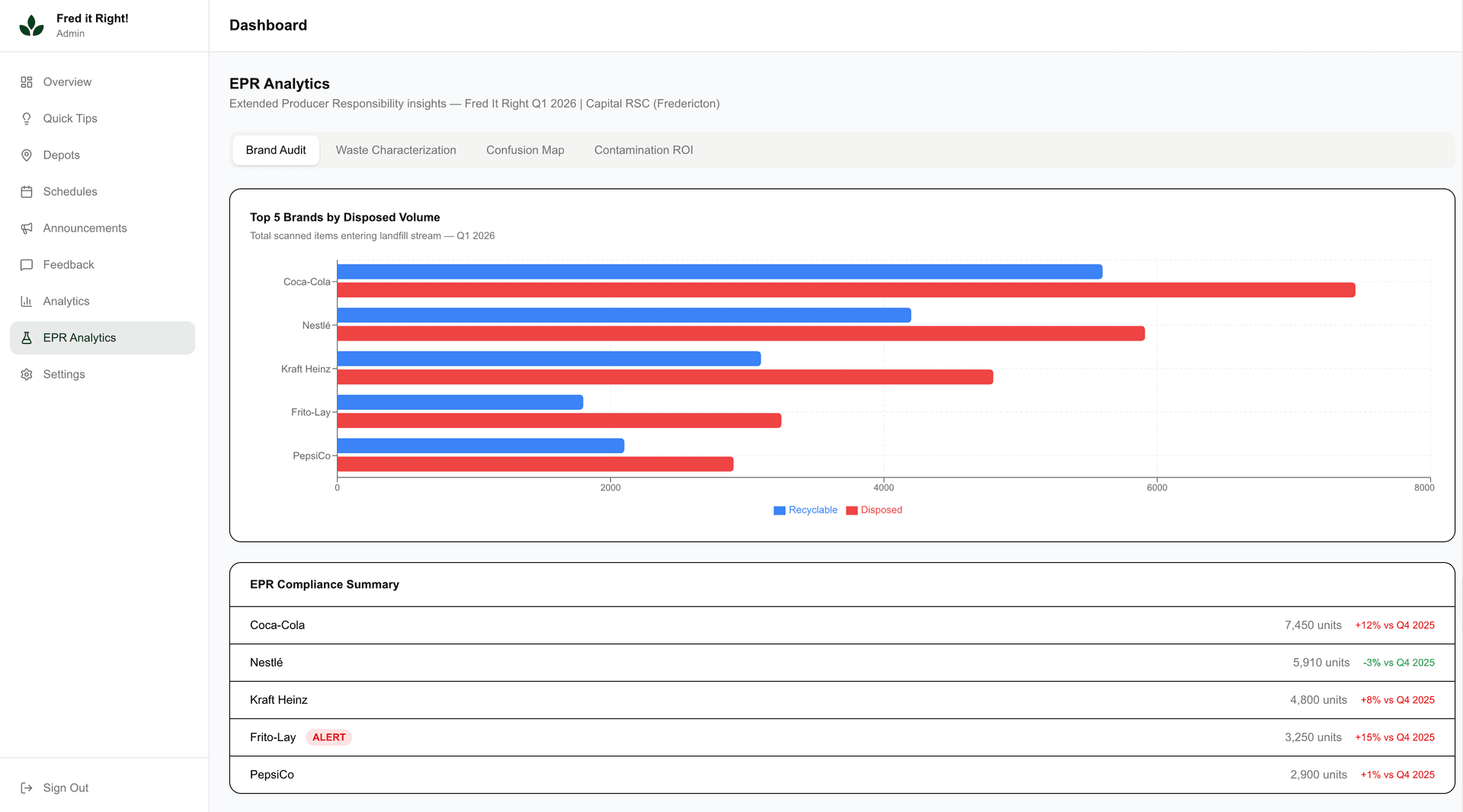Click the Feedback chat bubble icon

27,265
